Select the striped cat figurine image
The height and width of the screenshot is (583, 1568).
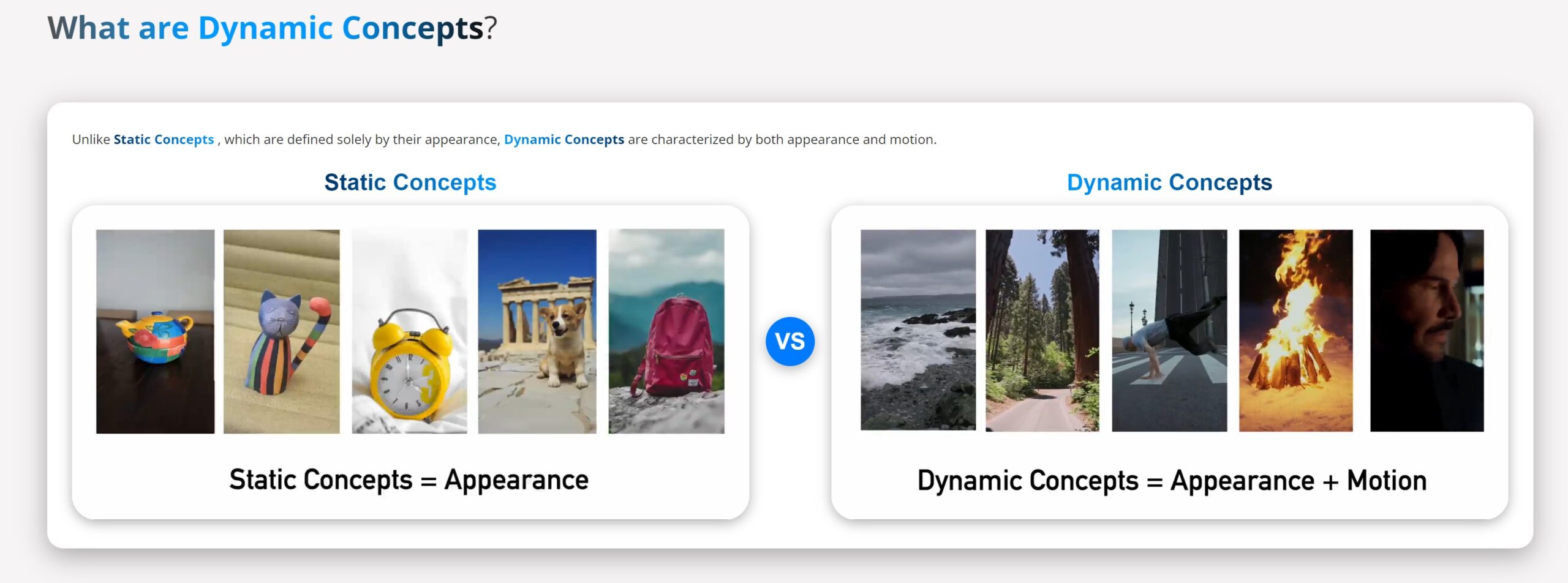(x=282, y=331)
